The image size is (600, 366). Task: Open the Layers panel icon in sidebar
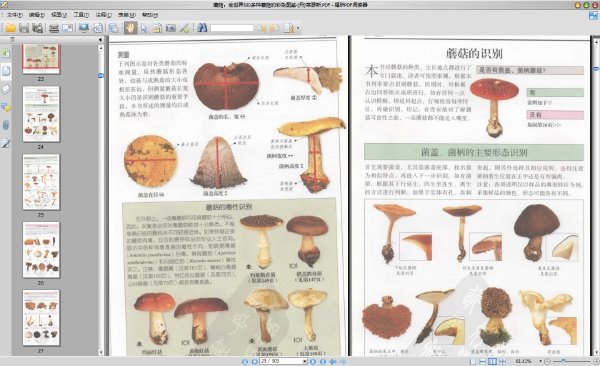5,89
